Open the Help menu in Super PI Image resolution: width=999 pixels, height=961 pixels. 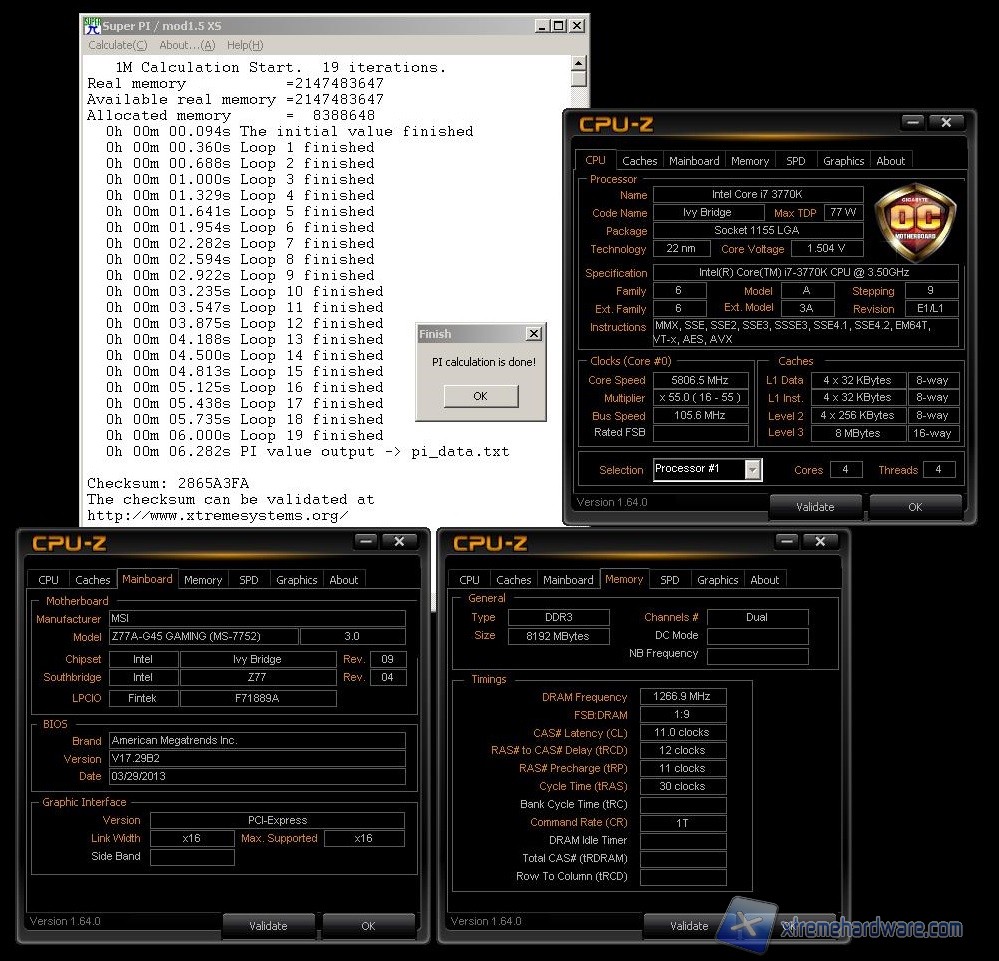245,45
